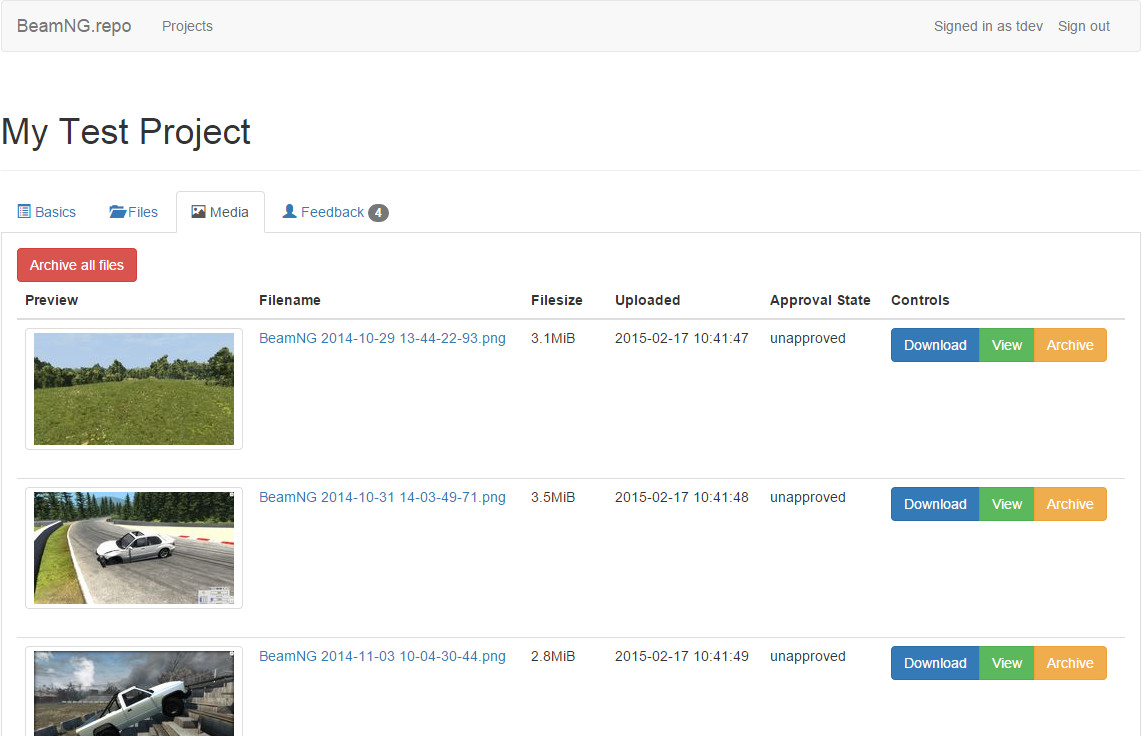Click the Basics tab list icon
Viewport: 1142px width, 736px height.
[x=24, y=212]
